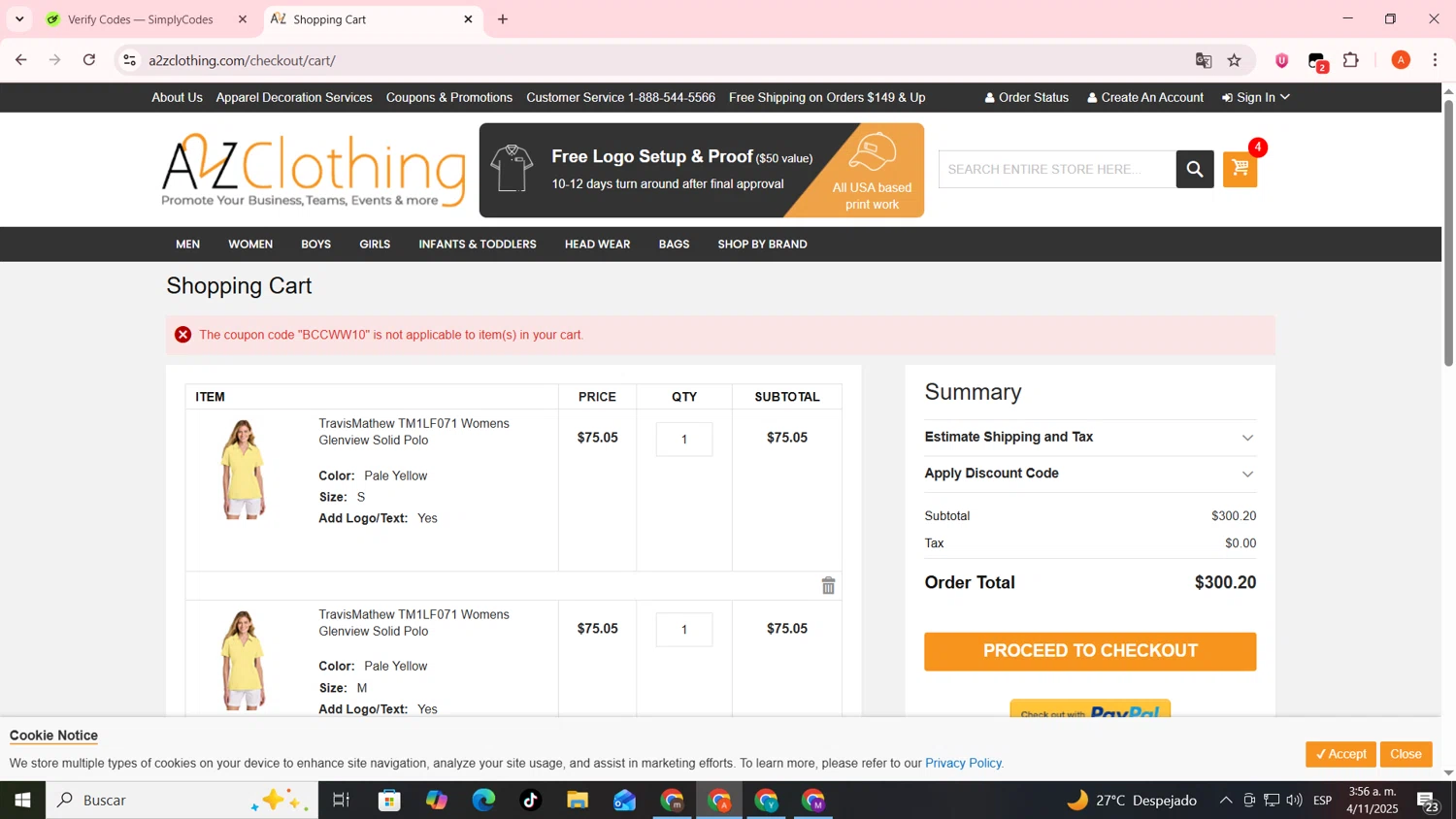Viewport: 1456px width, 819px height.
Task: Open Outlook from taskbar
Action: pyautogui.click(x=624, y=801)
